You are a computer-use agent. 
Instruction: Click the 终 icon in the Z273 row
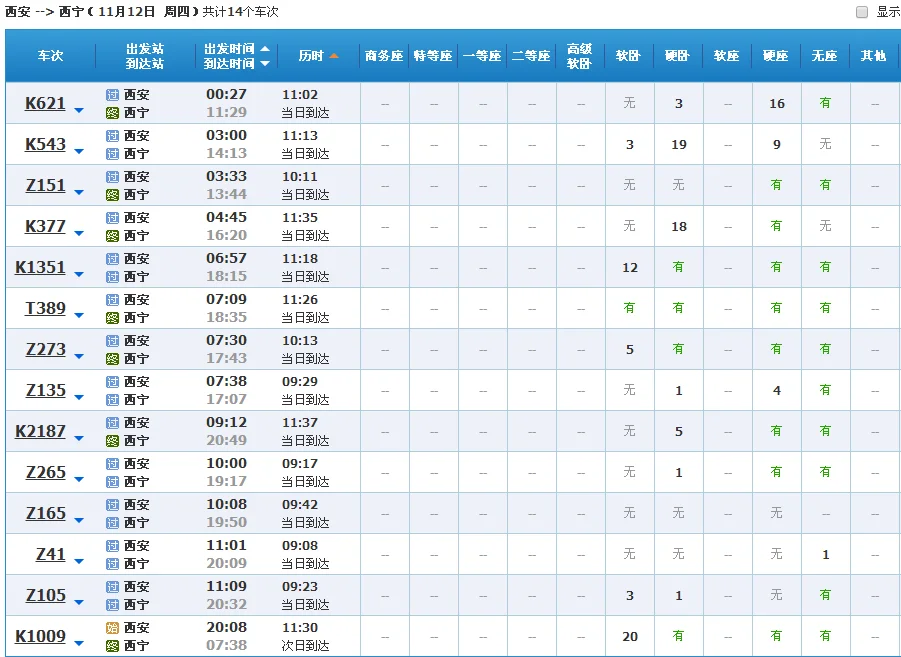pyautogui.click(x=112, y=357)
